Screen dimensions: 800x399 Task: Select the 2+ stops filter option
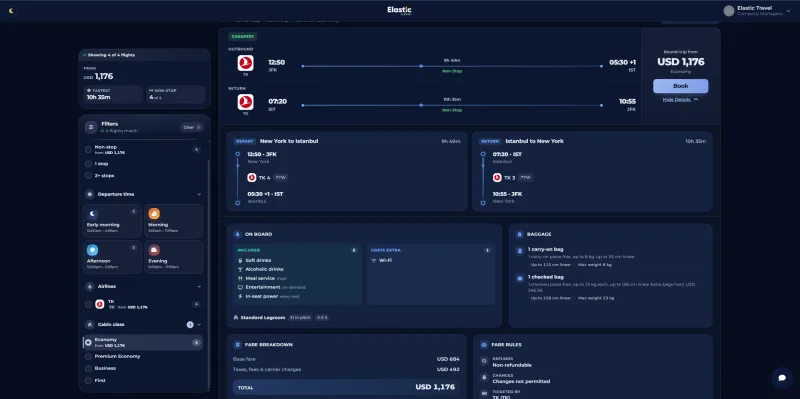[x=88, y=176]
